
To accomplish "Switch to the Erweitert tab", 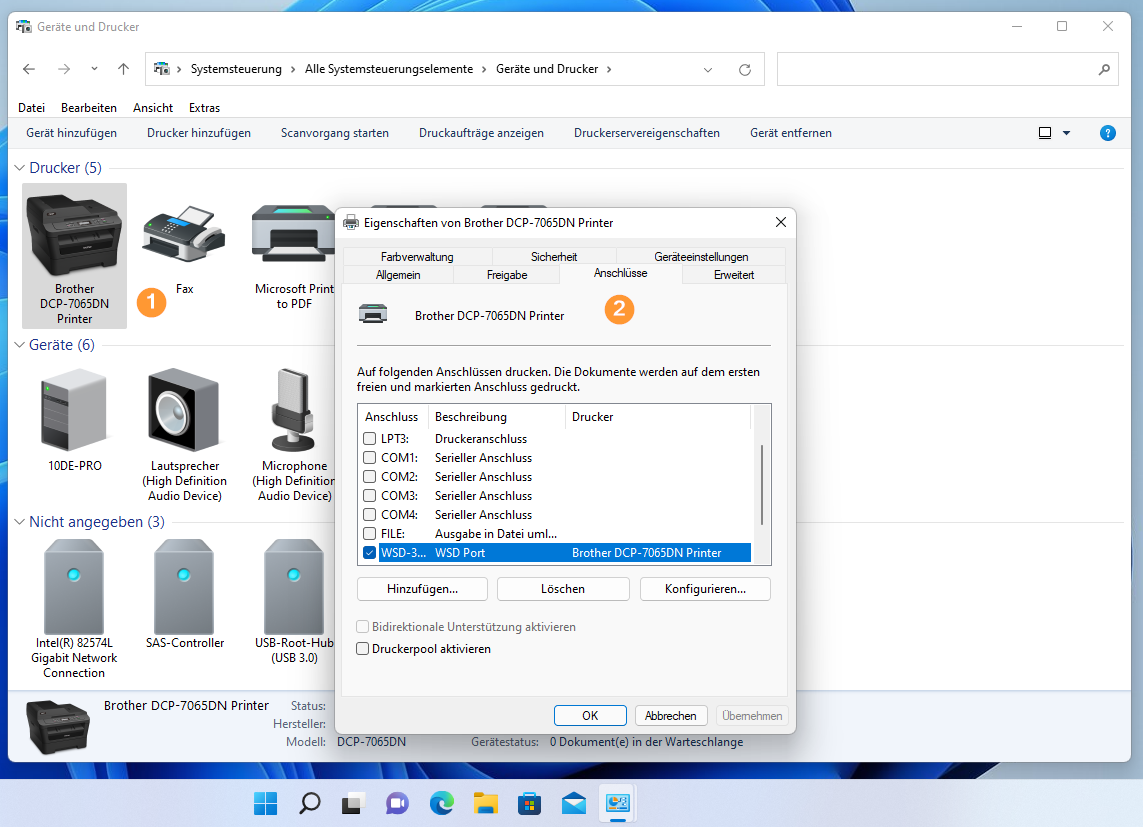I will point(734,275).
